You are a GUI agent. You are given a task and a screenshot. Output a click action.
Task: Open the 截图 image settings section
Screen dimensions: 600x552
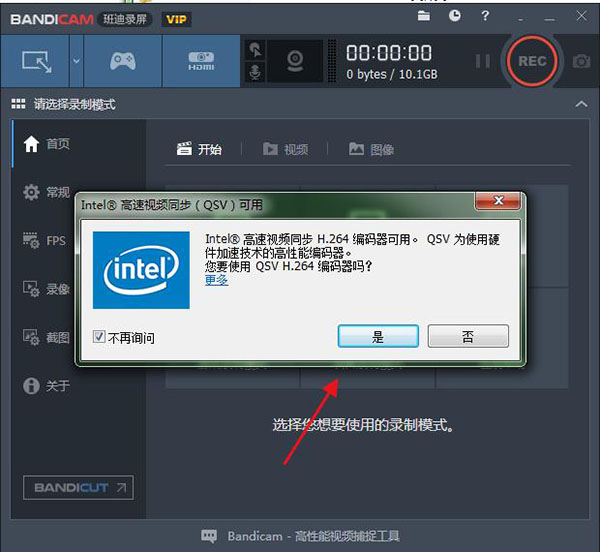pos(46,337)
